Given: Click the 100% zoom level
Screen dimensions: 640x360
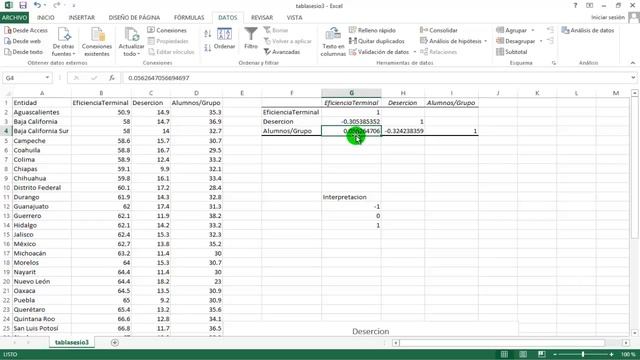Looking at the screenshot, I should [628, 354].
